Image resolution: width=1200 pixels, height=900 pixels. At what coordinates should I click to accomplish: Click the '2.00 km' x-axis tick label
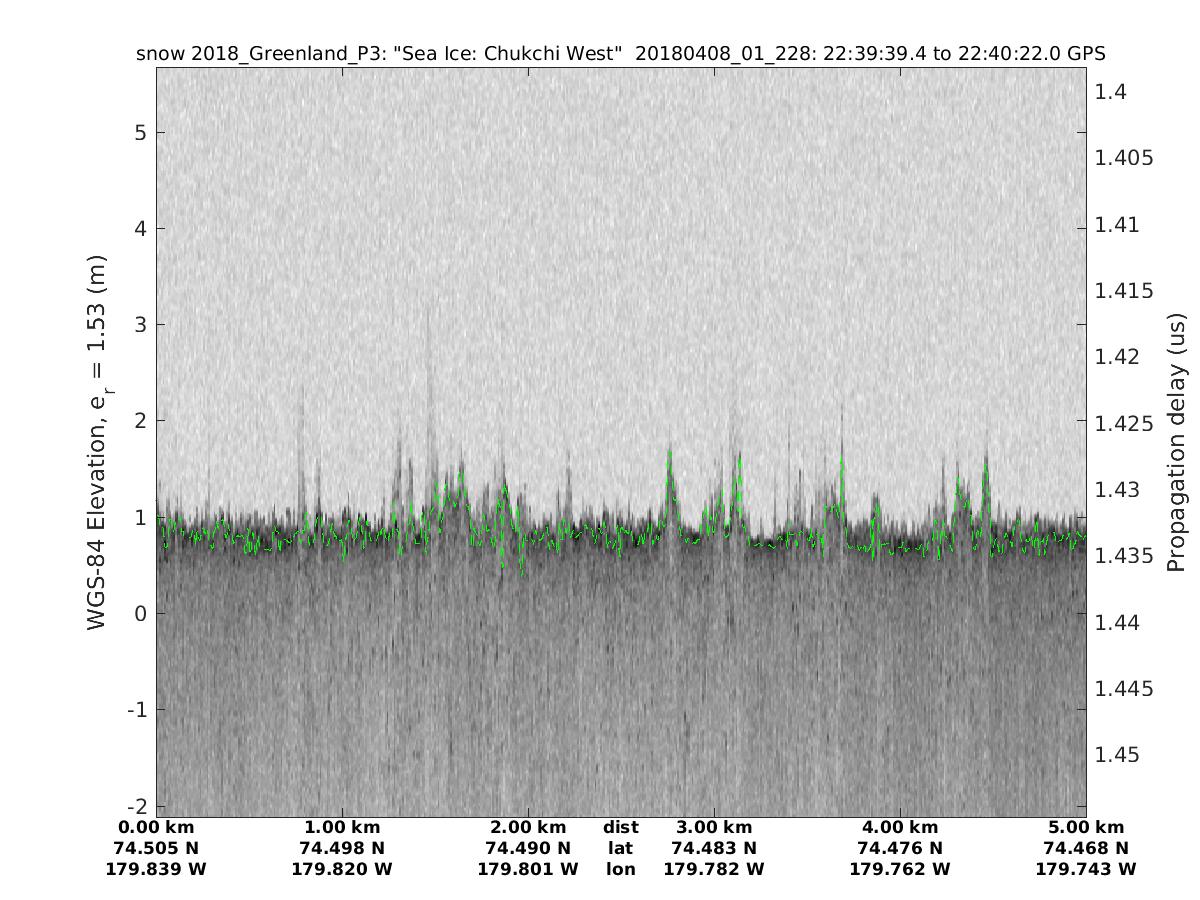[528, 828]
